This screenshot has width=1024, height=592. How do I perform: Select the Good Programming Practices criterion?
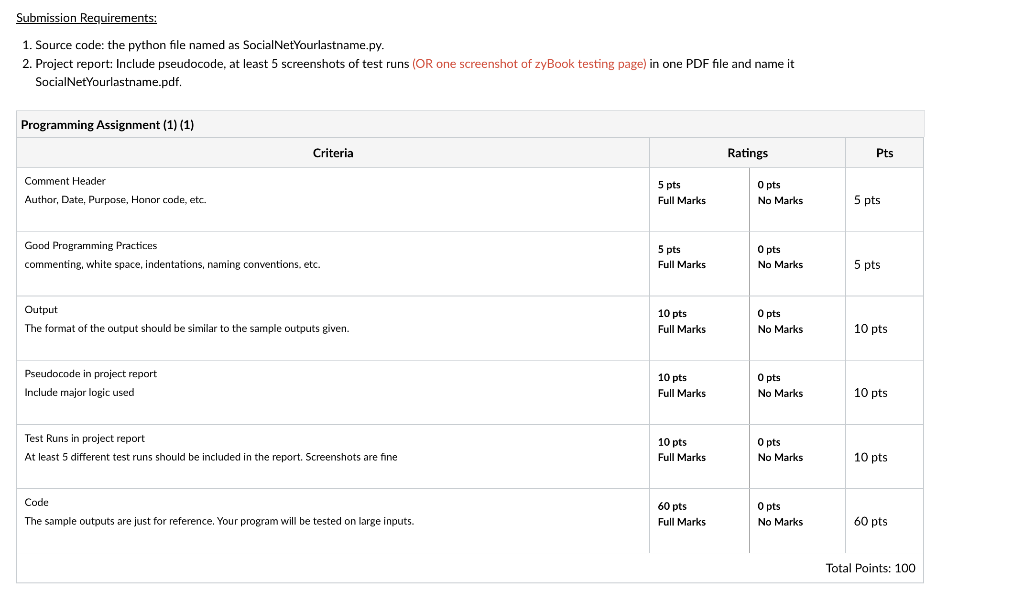[x=90, y=245]
